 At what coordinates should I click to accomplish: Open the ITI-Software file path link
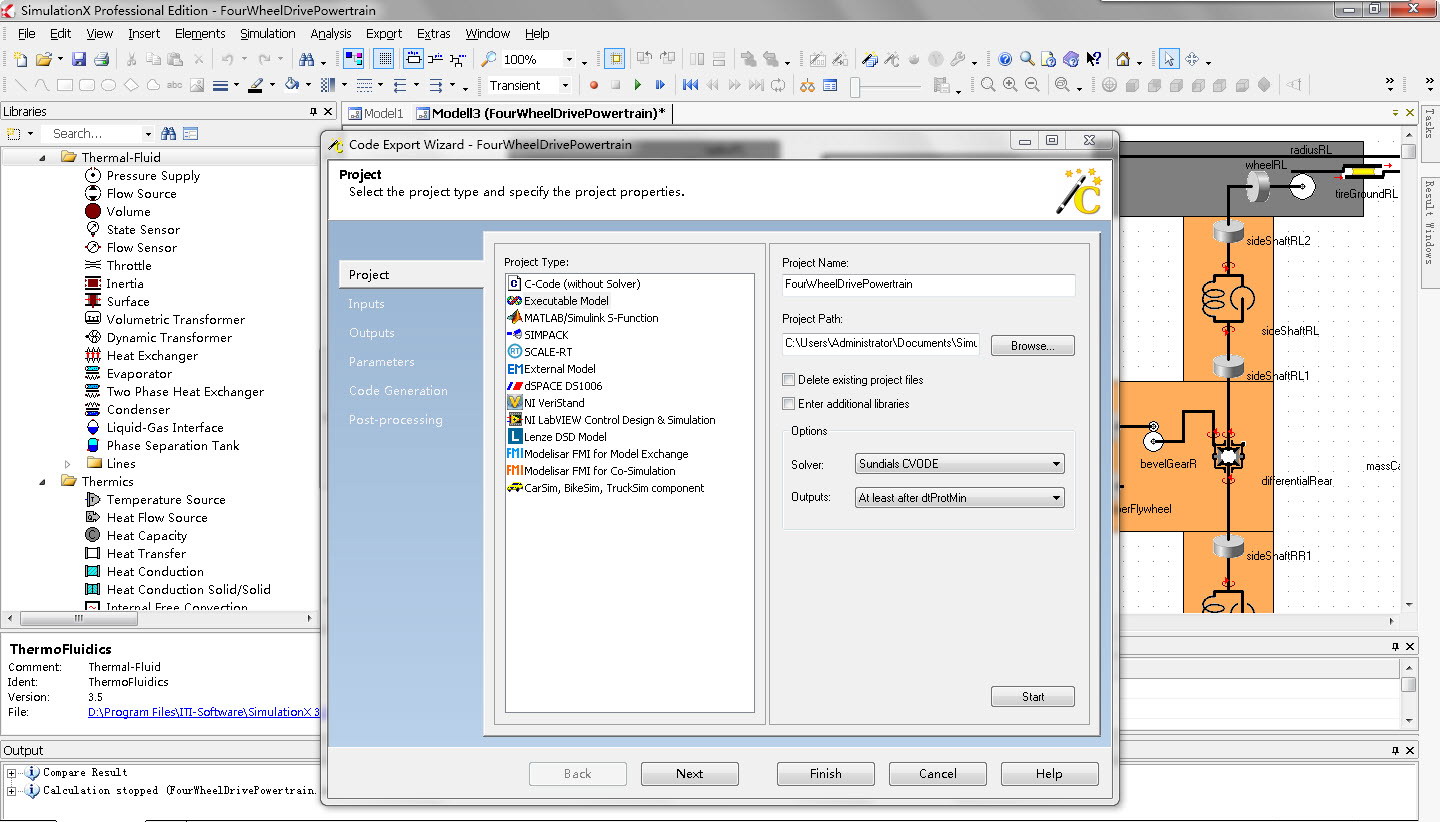click(x=204, y=713)
